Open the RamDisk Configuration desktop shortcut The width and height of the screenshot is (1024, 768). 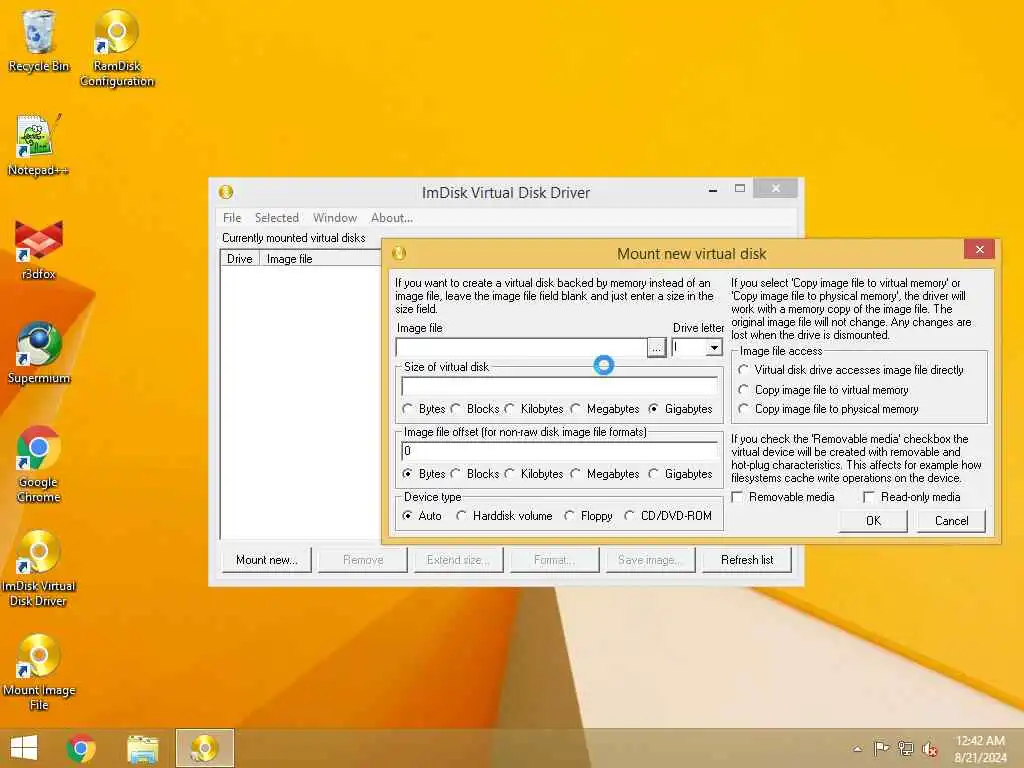(117, 48)
